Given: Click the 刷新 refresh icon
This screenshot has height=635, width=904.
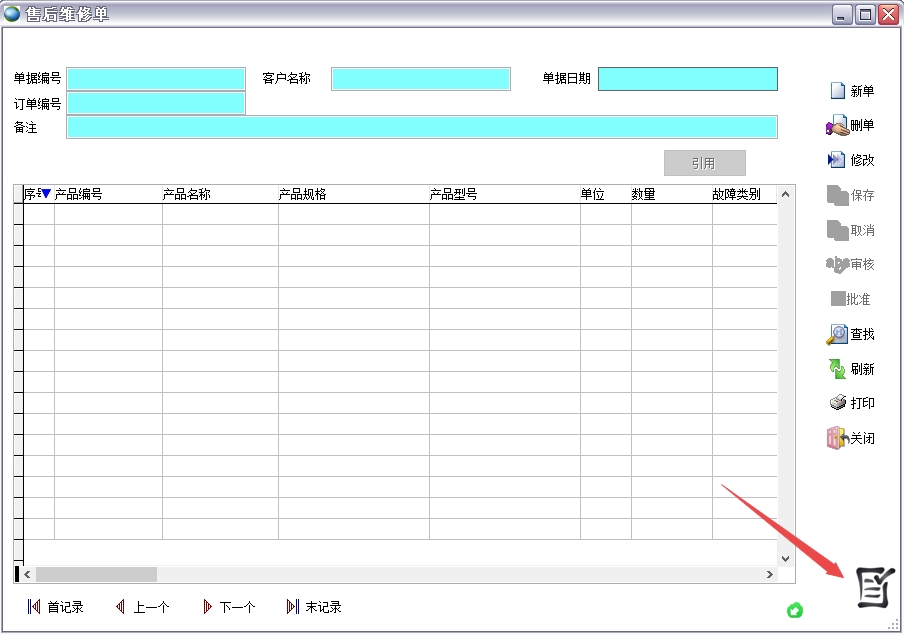Looking at the screenshot, I should pyautogui.click(x=837, y=369).
